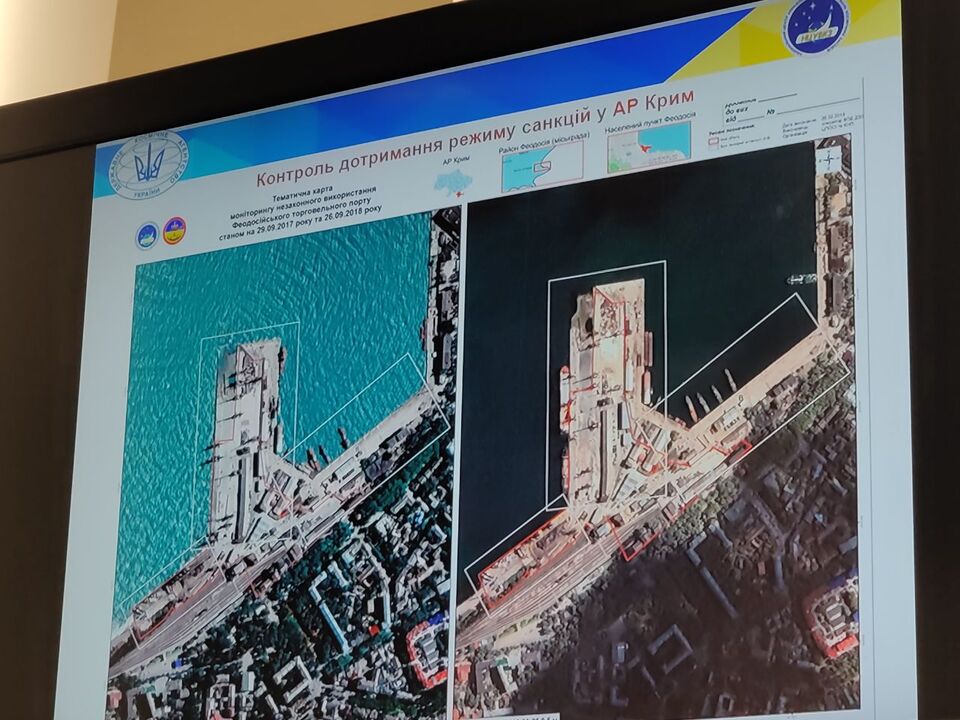
Task: Click the red-outlined building at left image bottom right
Action: (427, 650)
